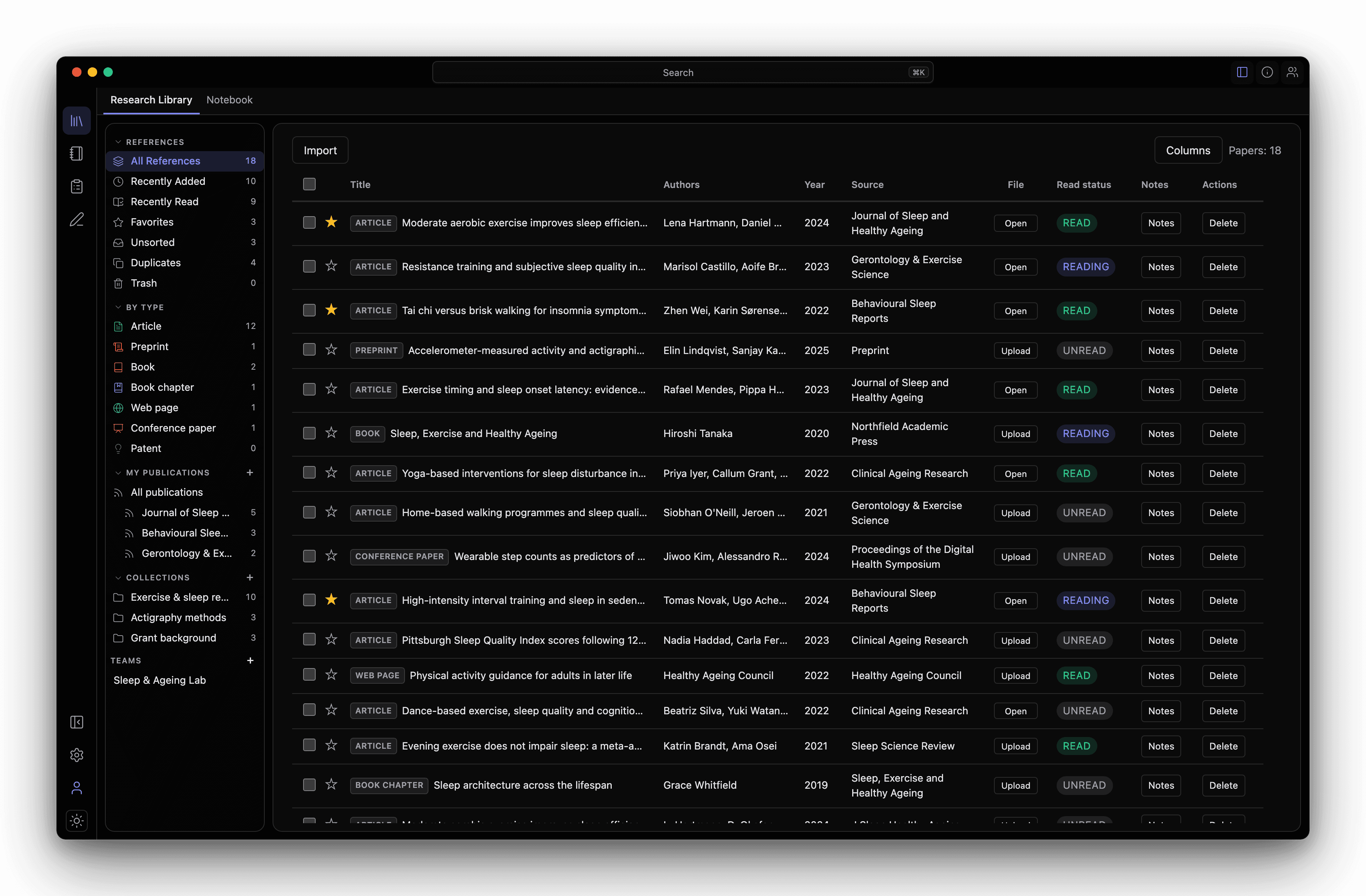Viewport: 1366px width, 896px height.
Task: Open notes for Tai chi article
Action: pos(1160,311)
